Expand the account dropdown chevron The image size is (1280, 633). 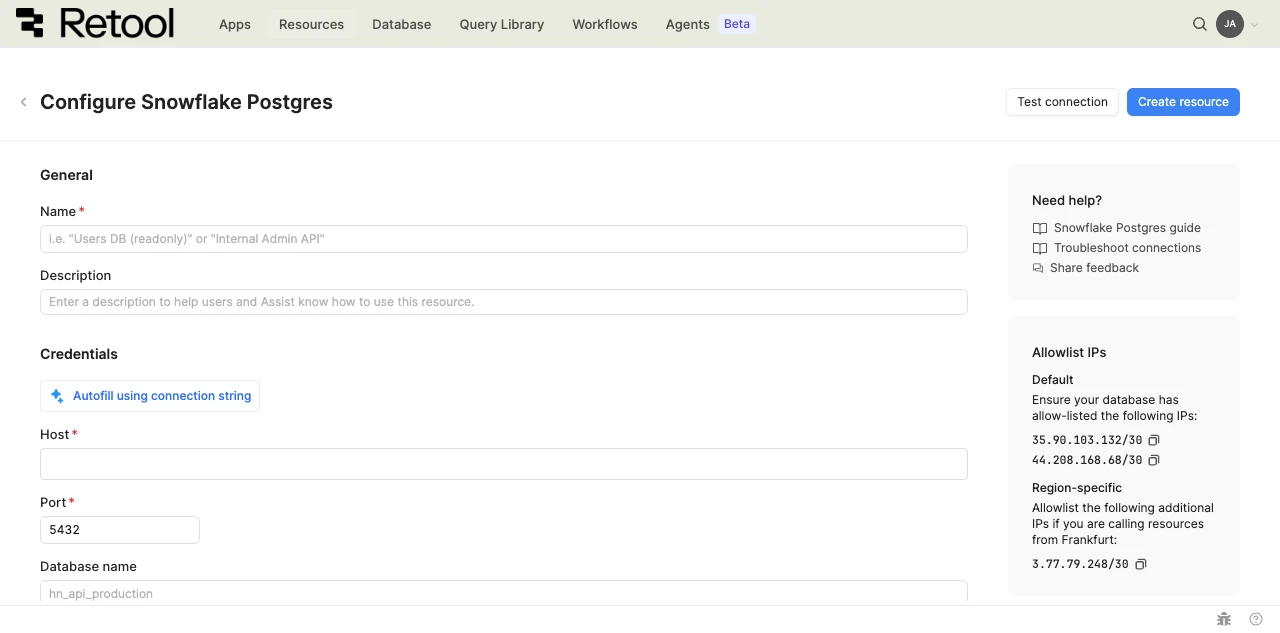pyautogui.click(x=1255, y=25)
